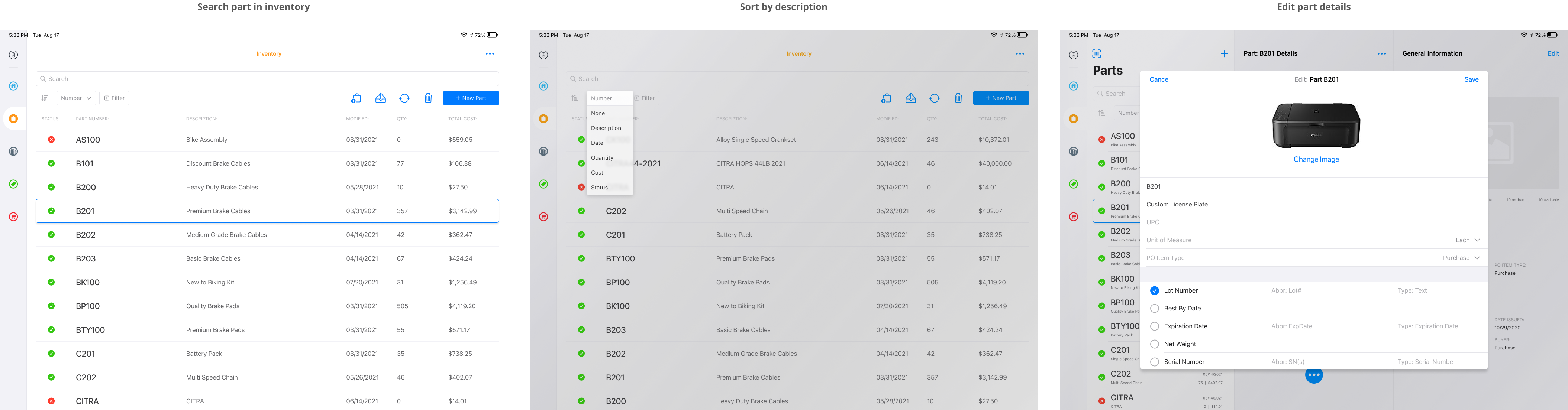Open the Unit of Measure 'Each' dropdown
Screen dimensions: 1568x410
(1467, 240)
